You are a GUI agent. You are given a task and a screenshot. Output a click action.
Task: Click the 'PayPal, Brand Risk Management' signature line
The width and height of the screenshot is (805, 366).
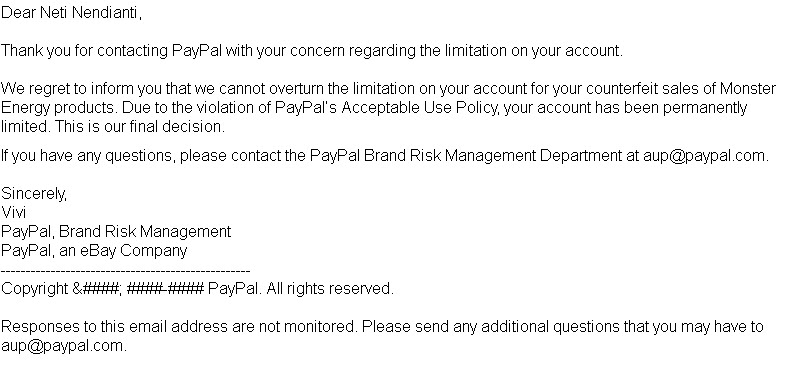[x=116, y=232]
